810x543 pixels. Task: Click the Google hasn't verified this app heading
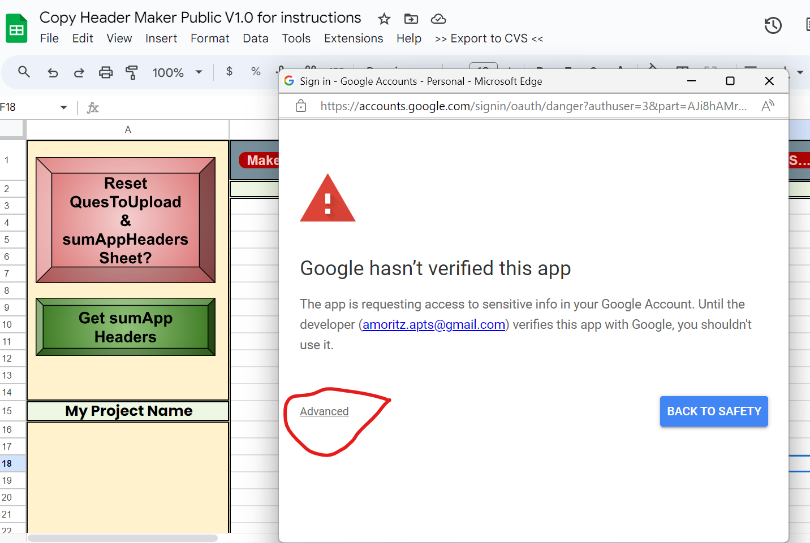[435, 268]
